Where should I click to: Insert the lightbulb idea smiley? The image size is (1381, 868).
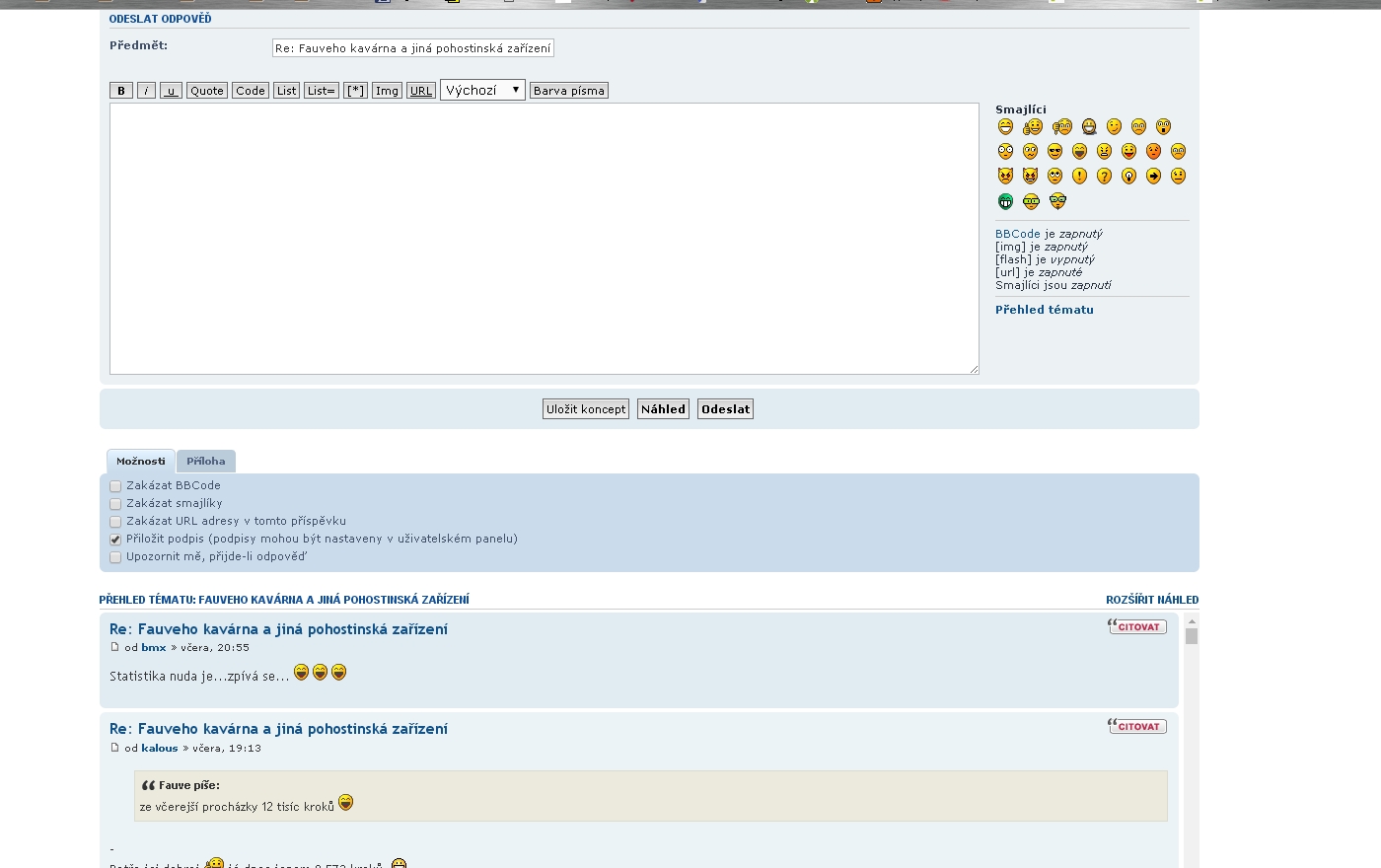pos(1128,176)
